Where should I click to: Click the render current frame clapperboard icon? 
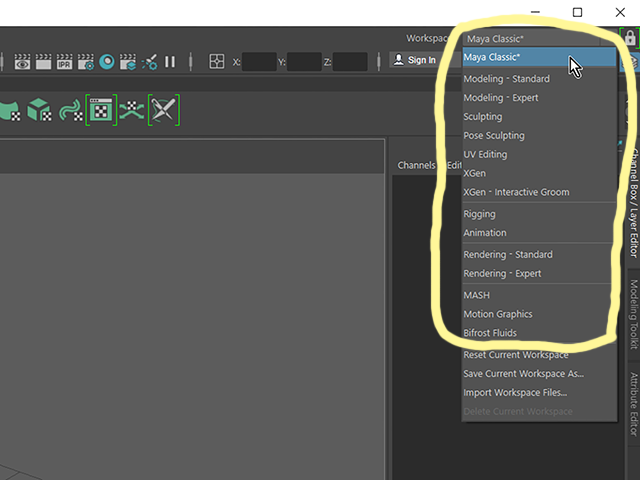click(x=43, y=62)
